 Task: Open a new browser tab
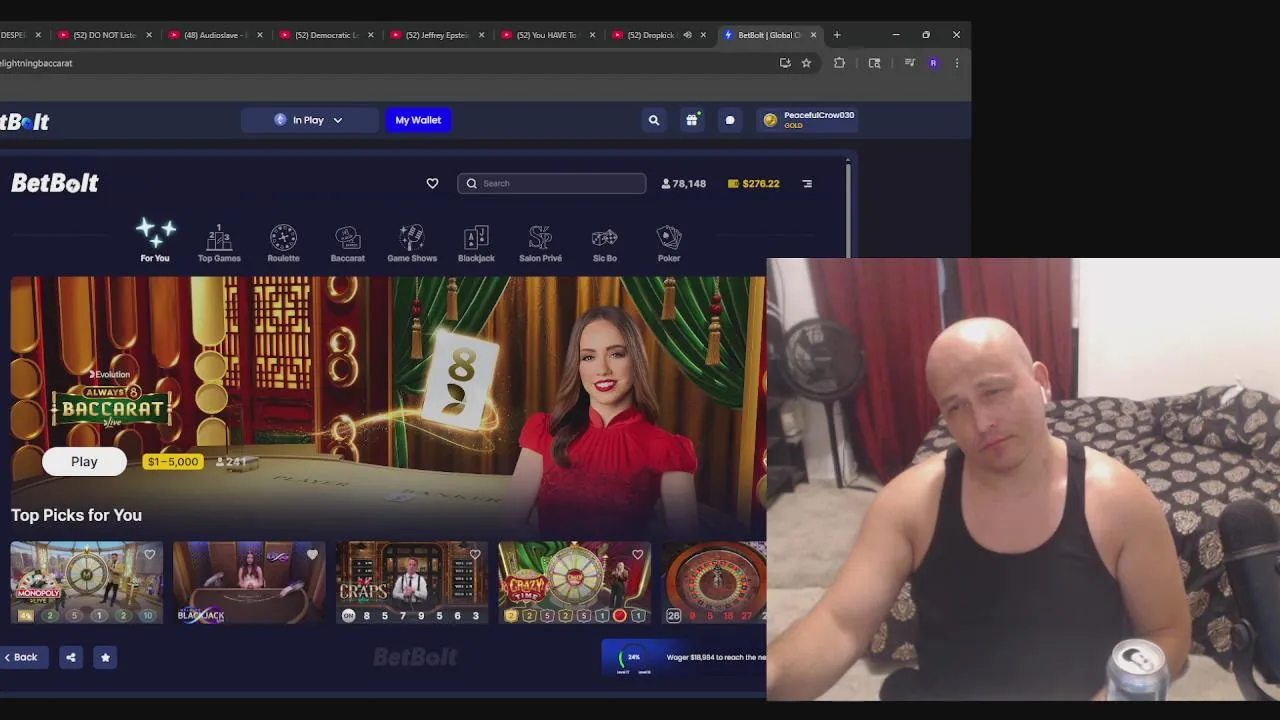837,35
